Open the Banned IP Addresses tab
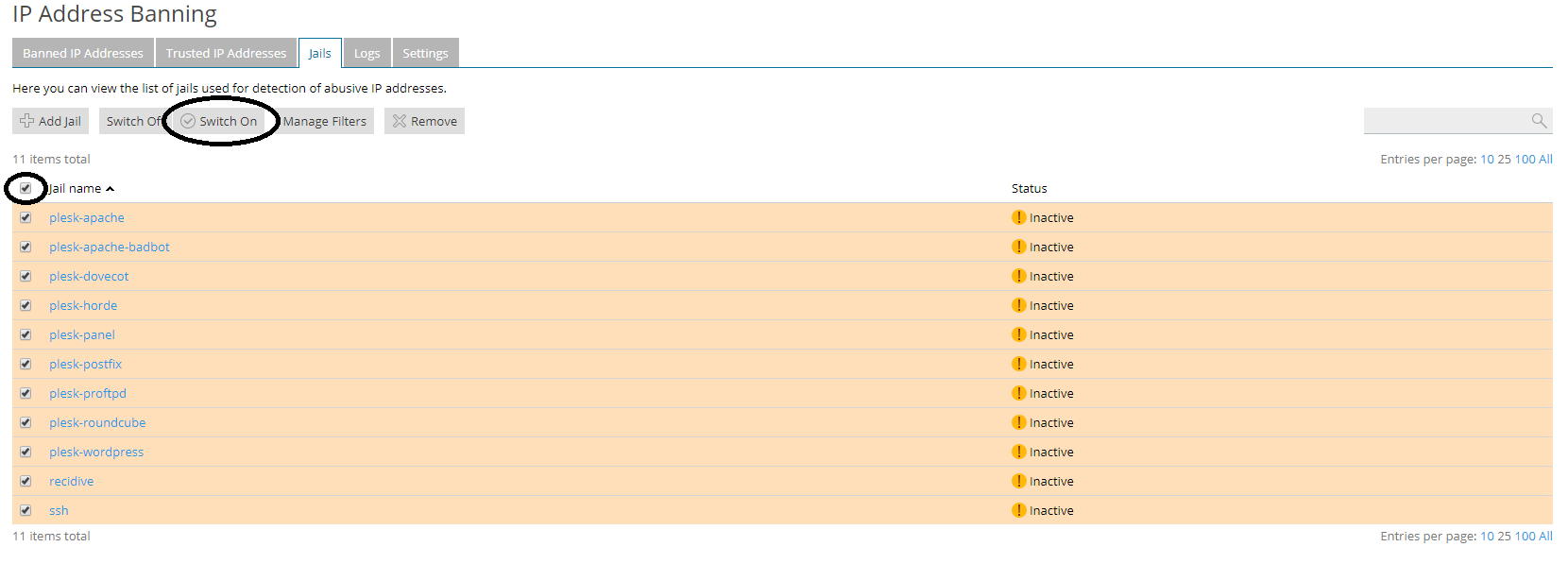This screenshot has width=1568, height=581. coord(83,53)
